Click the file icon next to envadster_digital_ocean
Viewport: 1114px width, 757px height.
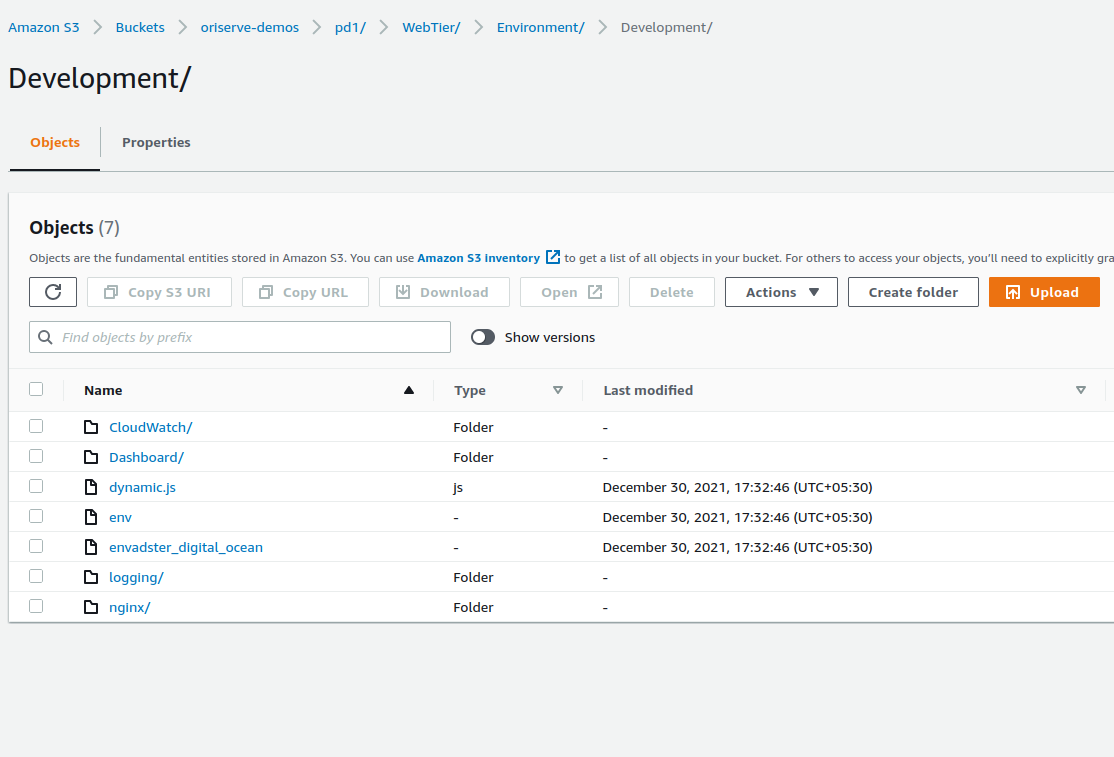[x=91, y=547]
